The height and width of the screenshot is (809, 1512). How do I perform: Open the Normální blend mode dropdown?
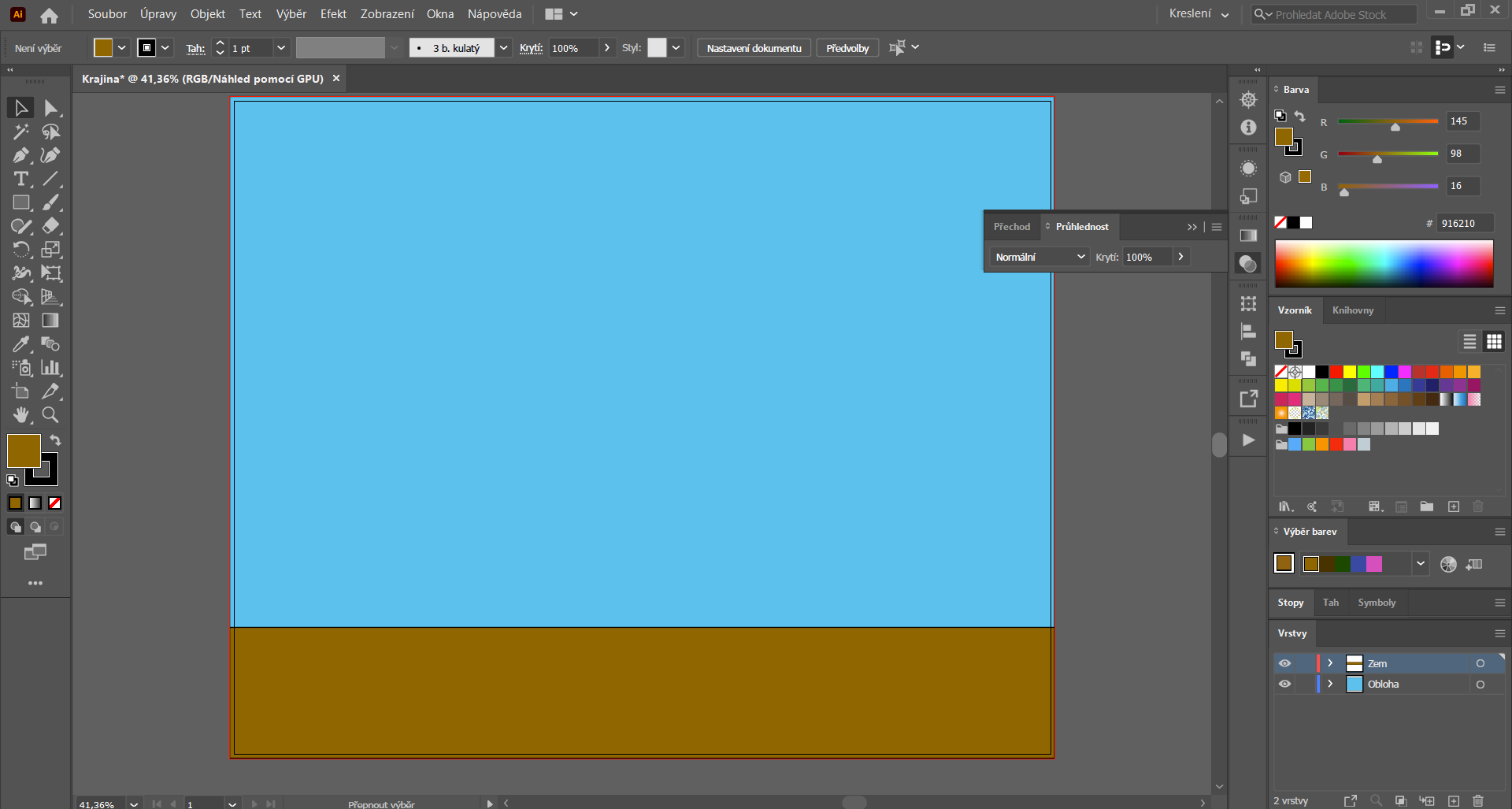(x=1080, y=256)
